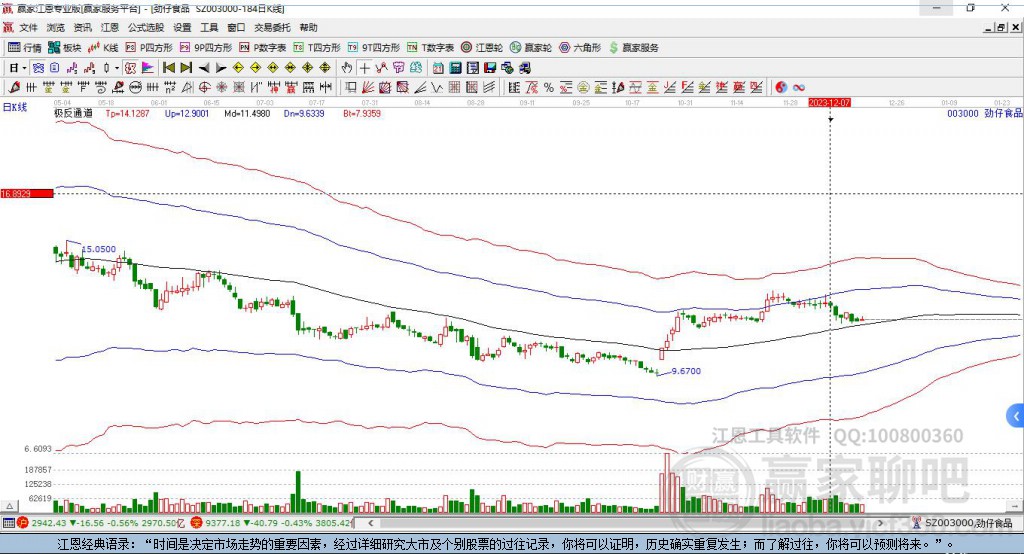Click the blue side panel expand chevron
The height and width of the screenshot is (554, 1024).
pos(1016,416)
